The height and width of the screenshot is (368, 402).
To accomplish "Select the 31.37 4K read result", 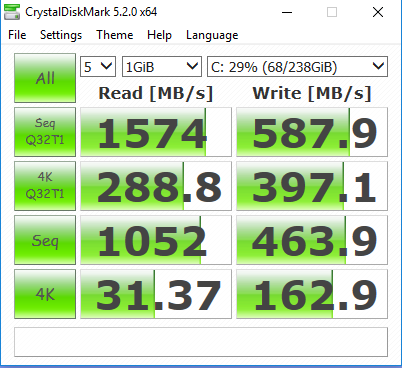I will [156, 294].
